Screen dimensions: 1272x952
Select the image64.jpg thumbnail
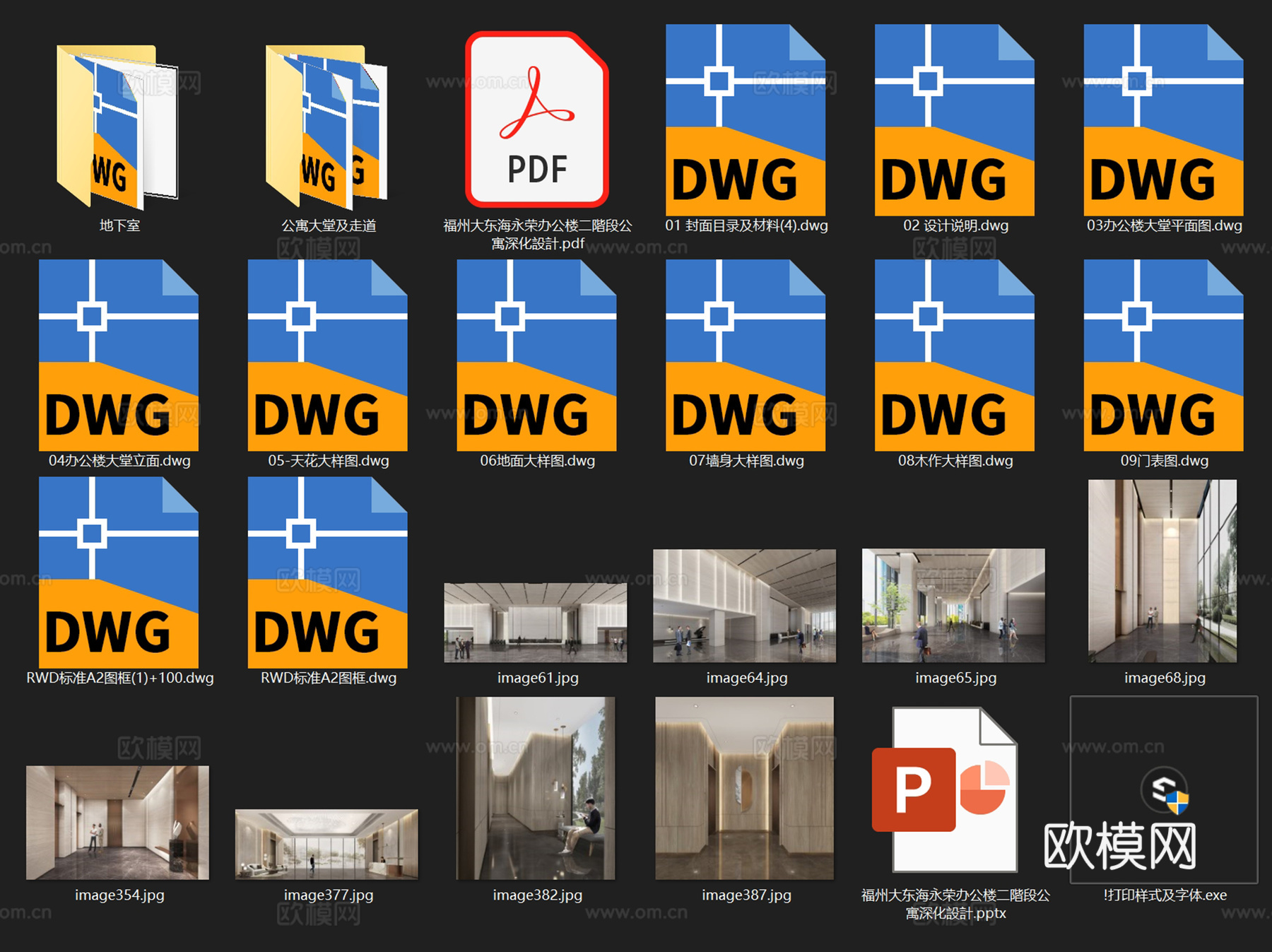pyautogui.click(x=745, y=606)
